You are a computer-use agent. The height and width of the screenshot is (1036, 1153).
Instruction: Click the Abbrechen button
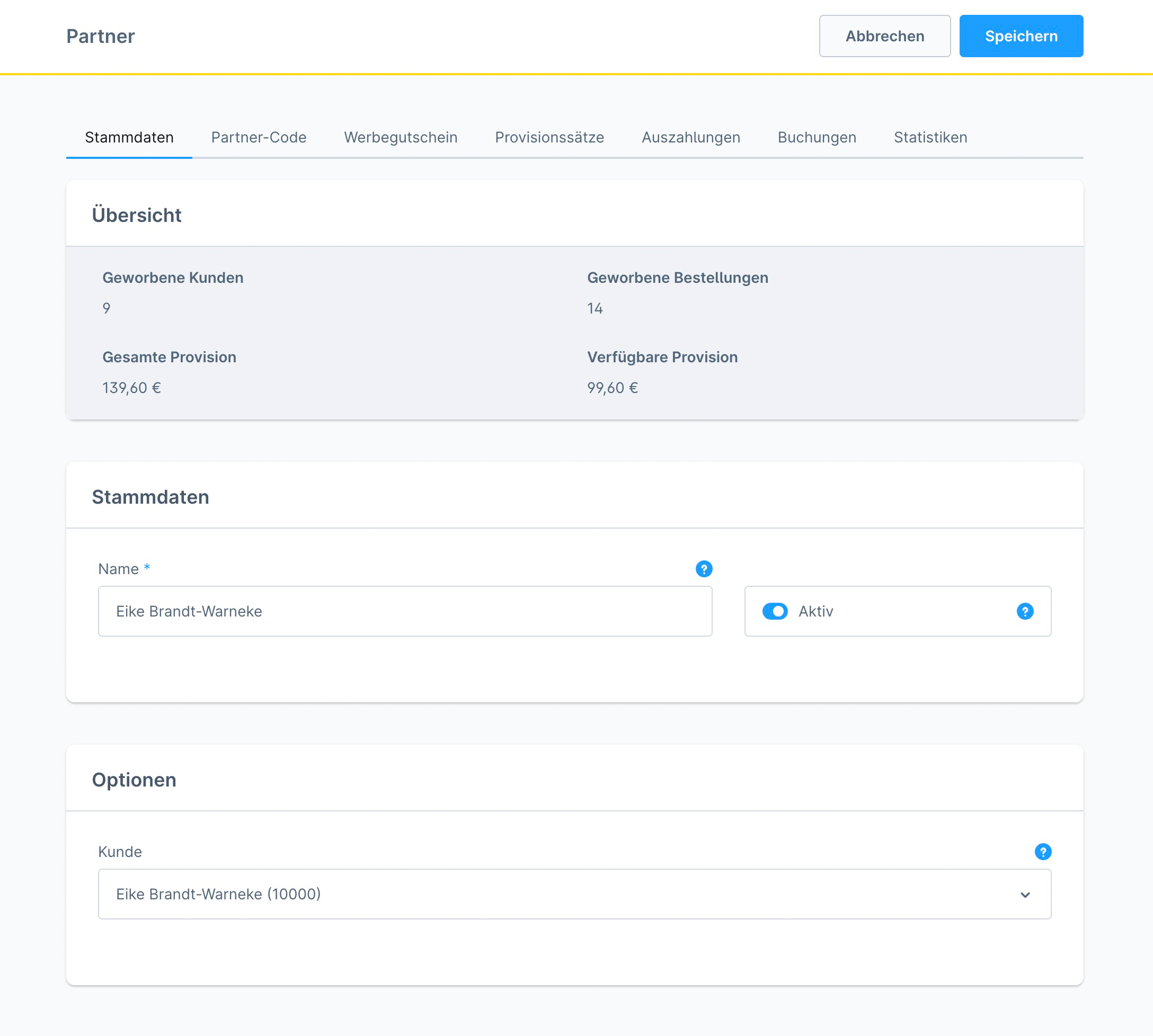(885, 36)
